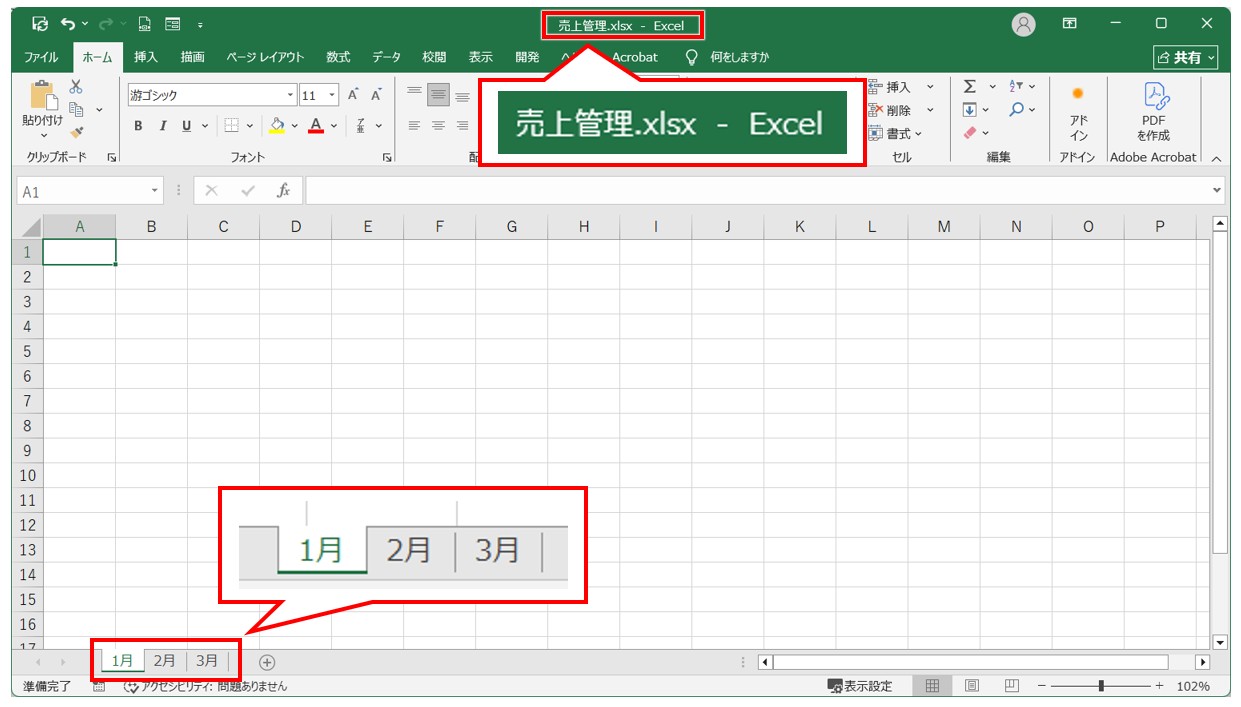Toggle Underline formatting
Image resolution: width=1241 pixels, height=707 pixels.
(x=186, y=126)
